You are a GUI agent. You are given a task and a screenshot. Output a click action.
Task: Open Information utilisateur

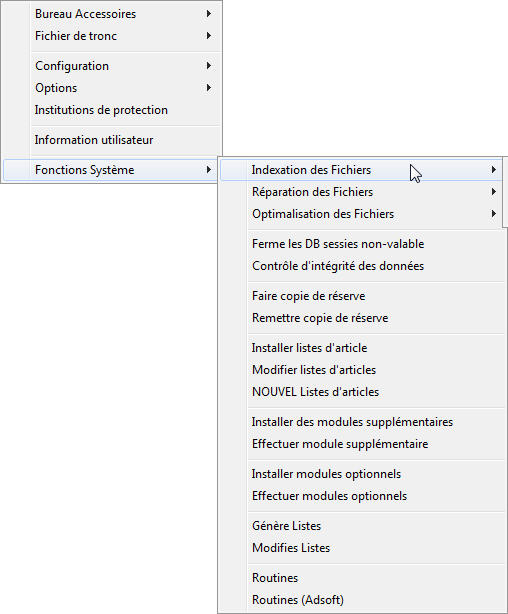click(112, 140)
